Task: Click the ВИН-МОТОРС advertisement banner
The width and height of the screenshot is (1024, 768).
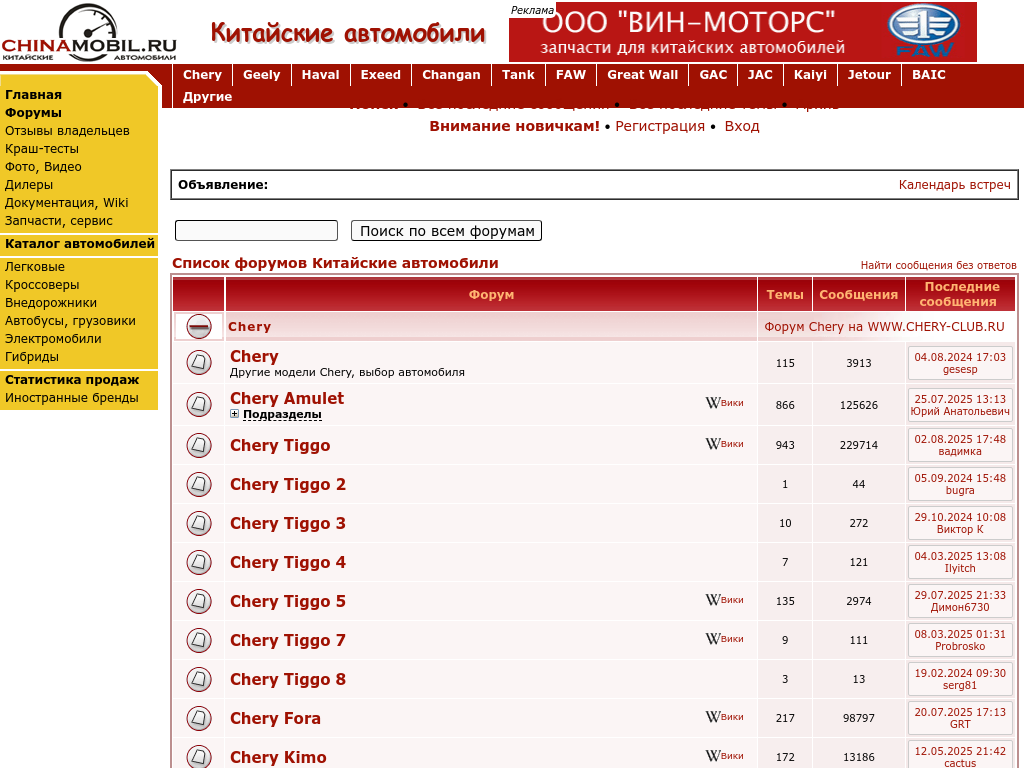Action: coord(742,32)
